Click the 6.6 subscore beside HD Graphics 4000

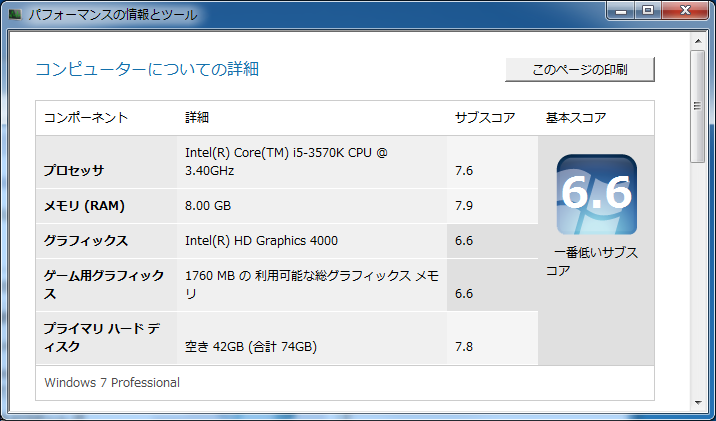point(464,241)
